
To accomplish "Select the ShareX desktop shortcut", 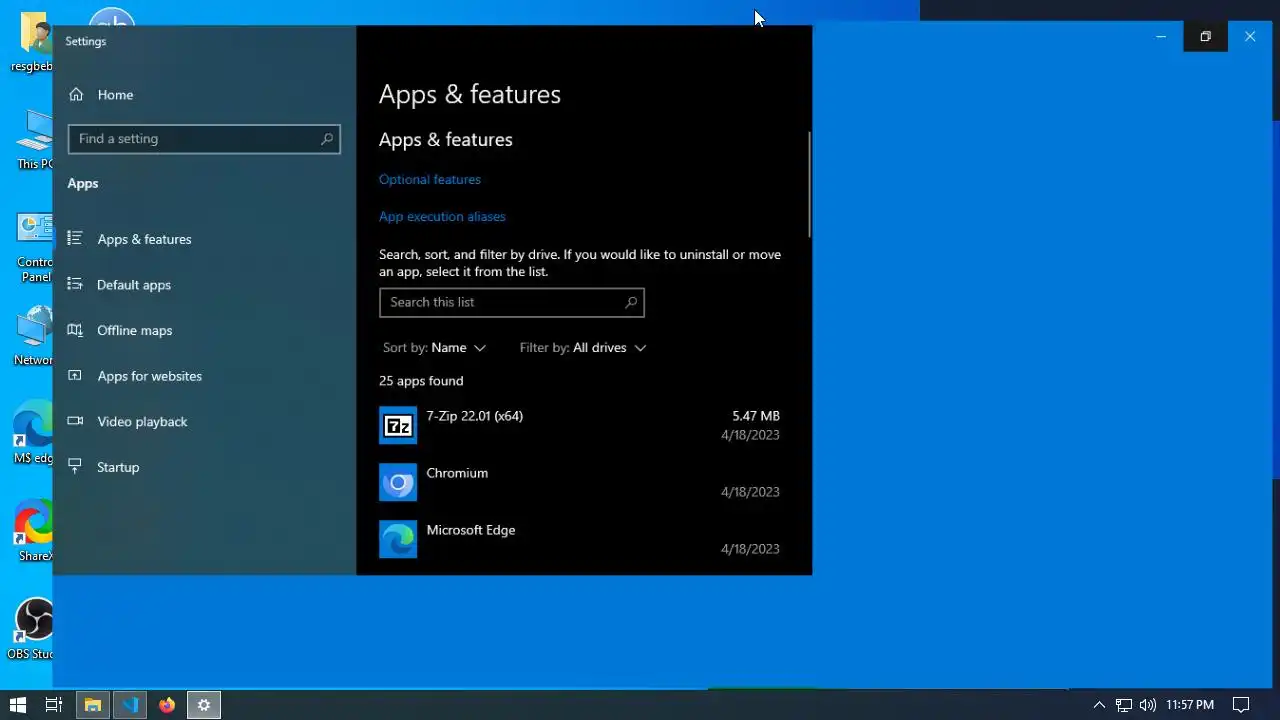I will pos(34,532).
